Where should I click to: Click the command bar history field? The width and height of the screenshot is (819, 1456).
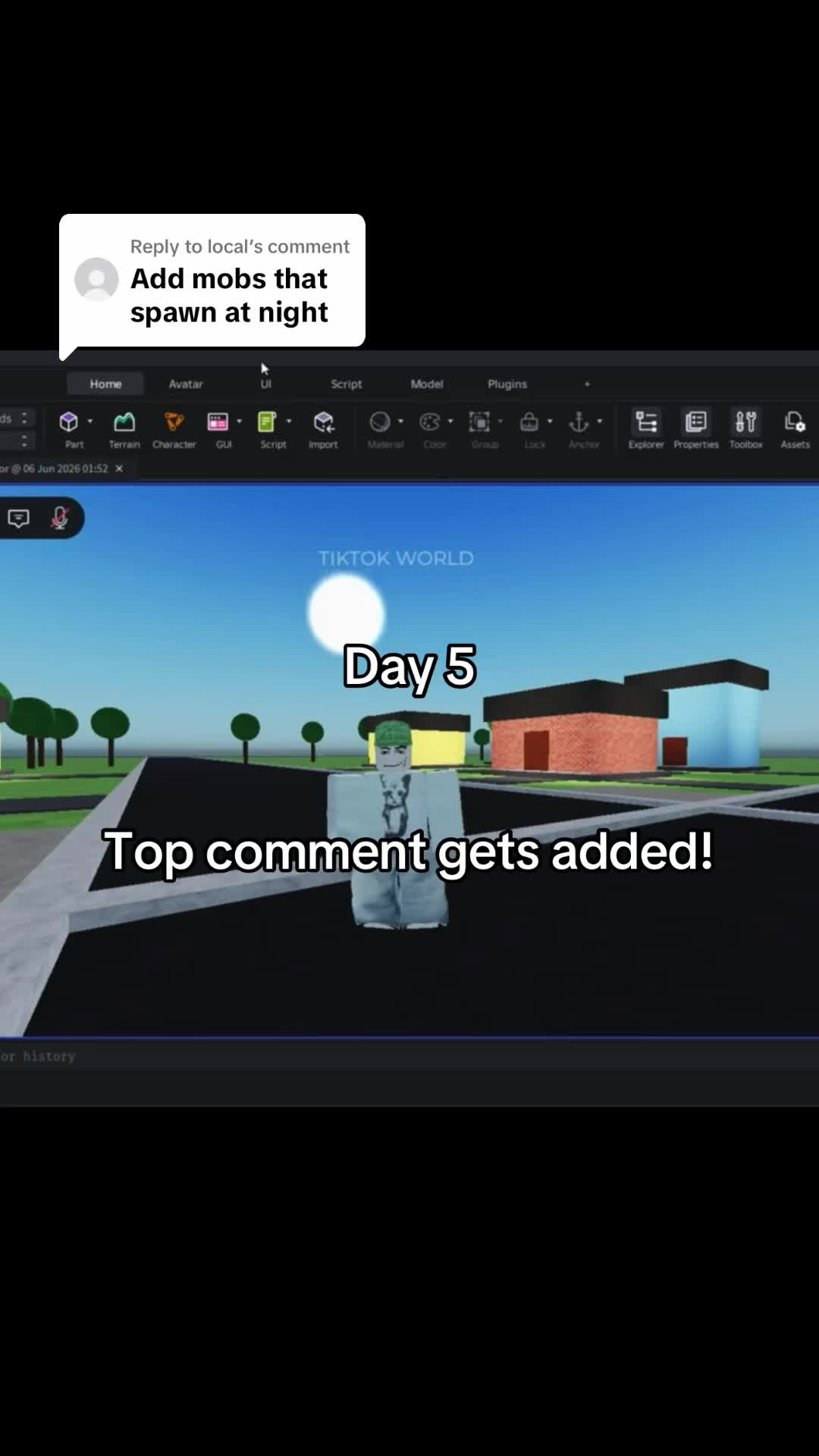tap(409, 1056)
